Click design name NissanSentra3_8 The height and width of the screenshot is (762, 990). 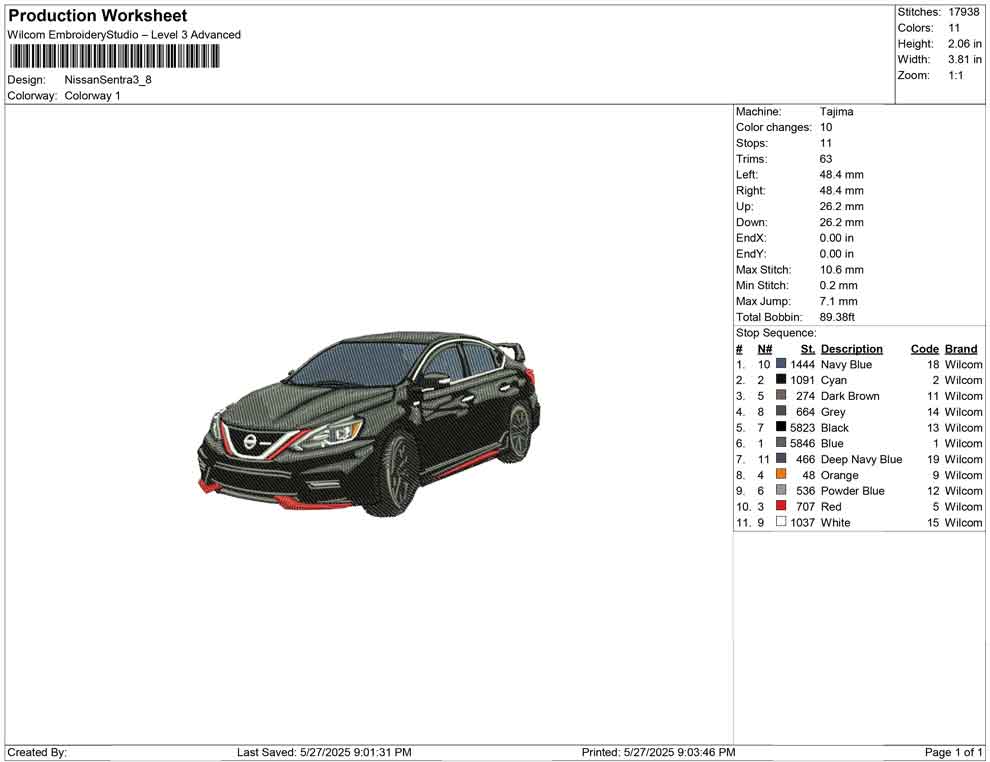(108, 80)
